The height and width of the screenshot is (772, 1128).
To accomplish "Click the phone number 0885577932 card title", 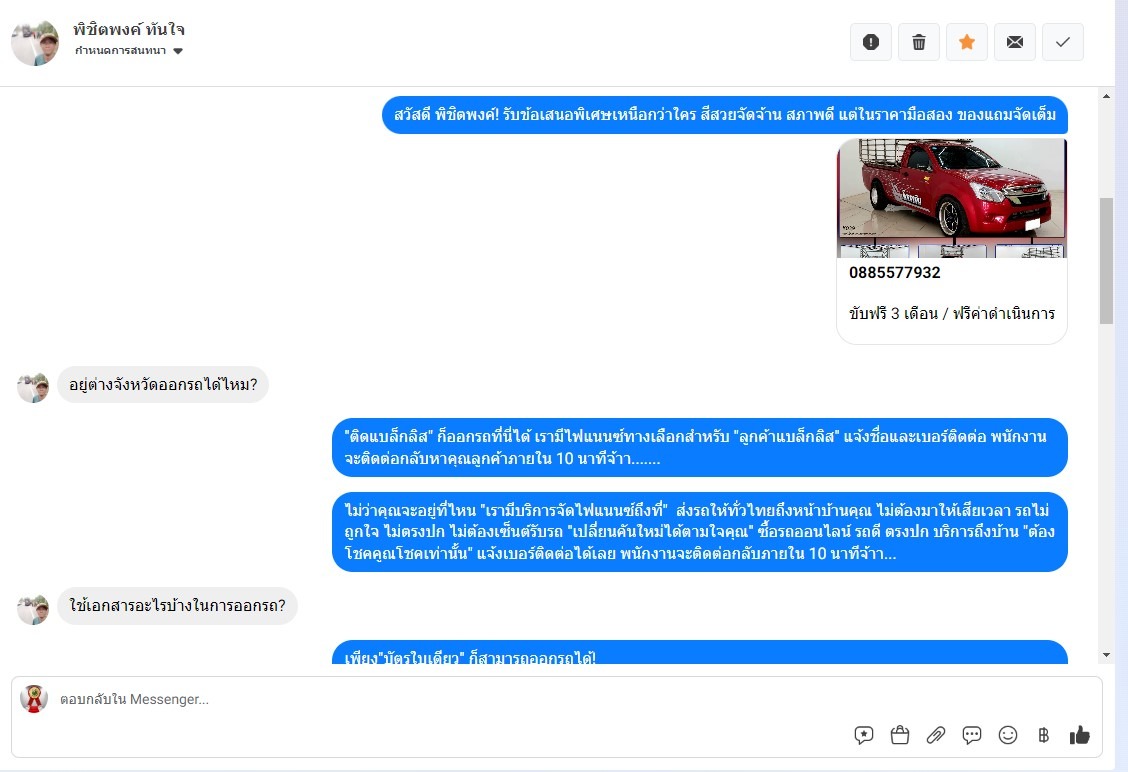I will coord(895,273).
